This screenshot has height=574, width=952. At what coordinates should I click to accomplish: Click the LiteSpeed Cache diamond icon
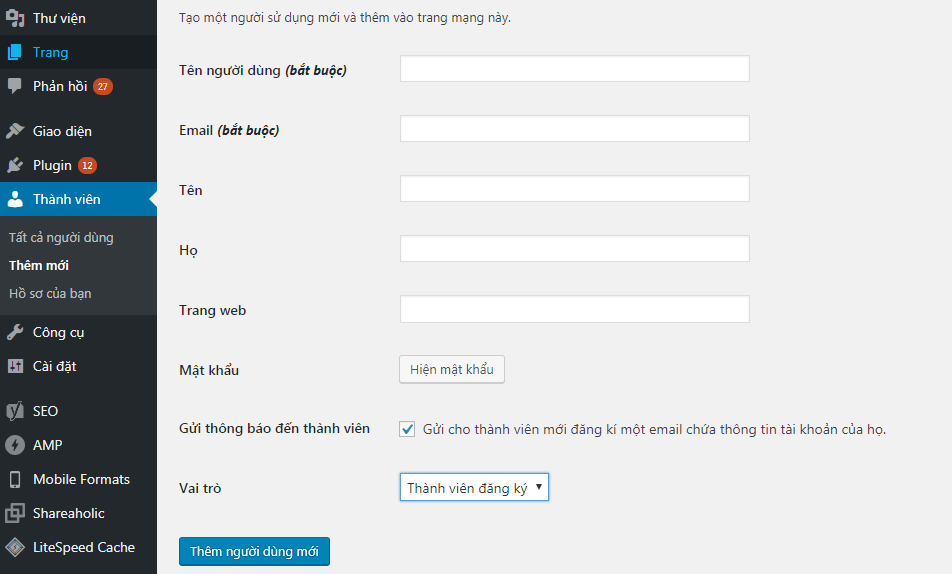point(15,547)
